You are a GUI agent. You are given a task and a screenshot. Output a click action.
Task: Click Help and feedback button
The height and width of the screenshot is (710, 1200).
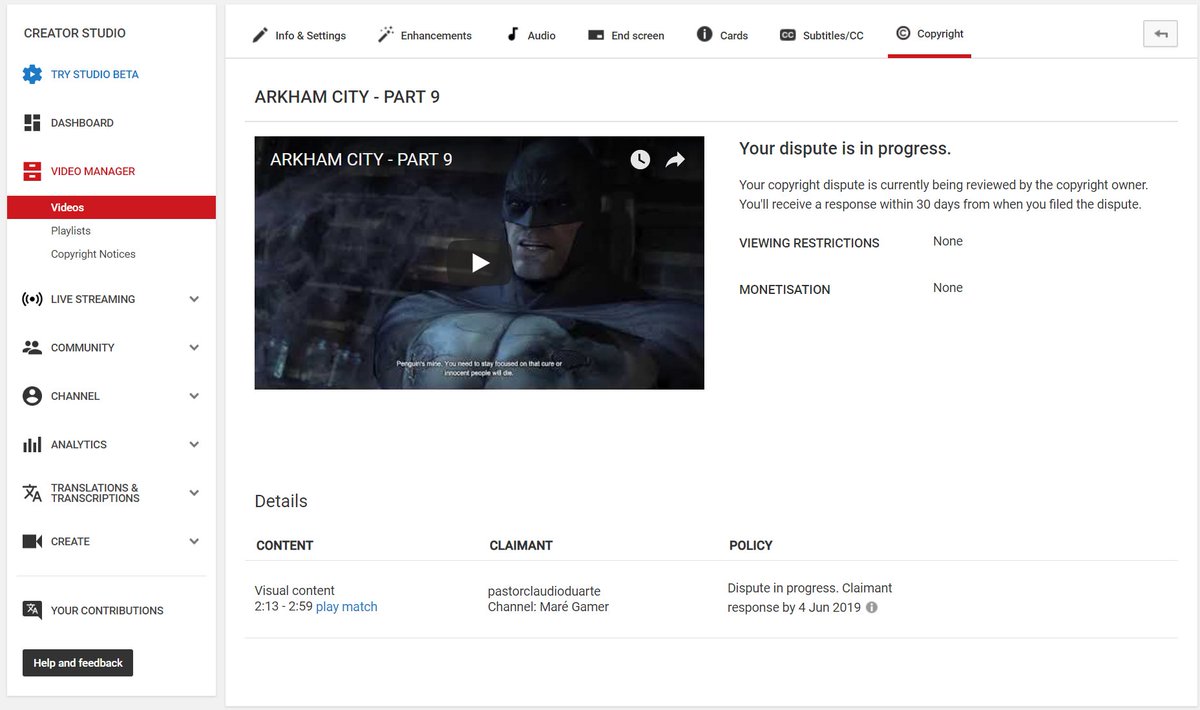coord(78,663)
